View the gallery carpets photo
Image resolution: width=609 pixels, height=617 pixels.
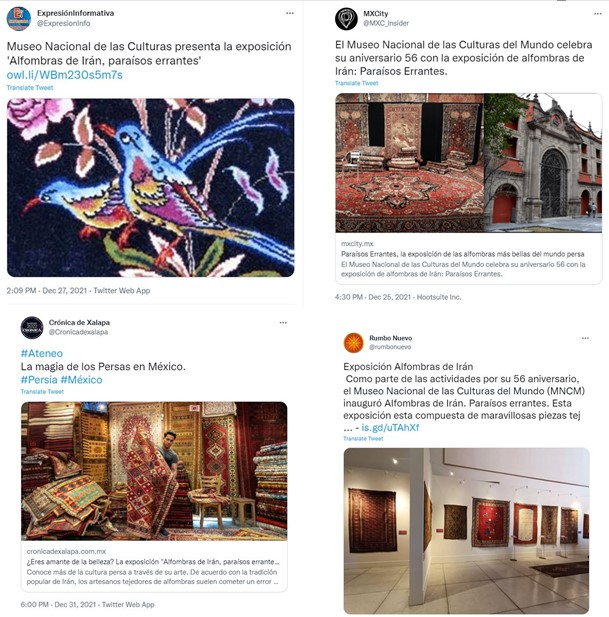[x=466, y=530]
